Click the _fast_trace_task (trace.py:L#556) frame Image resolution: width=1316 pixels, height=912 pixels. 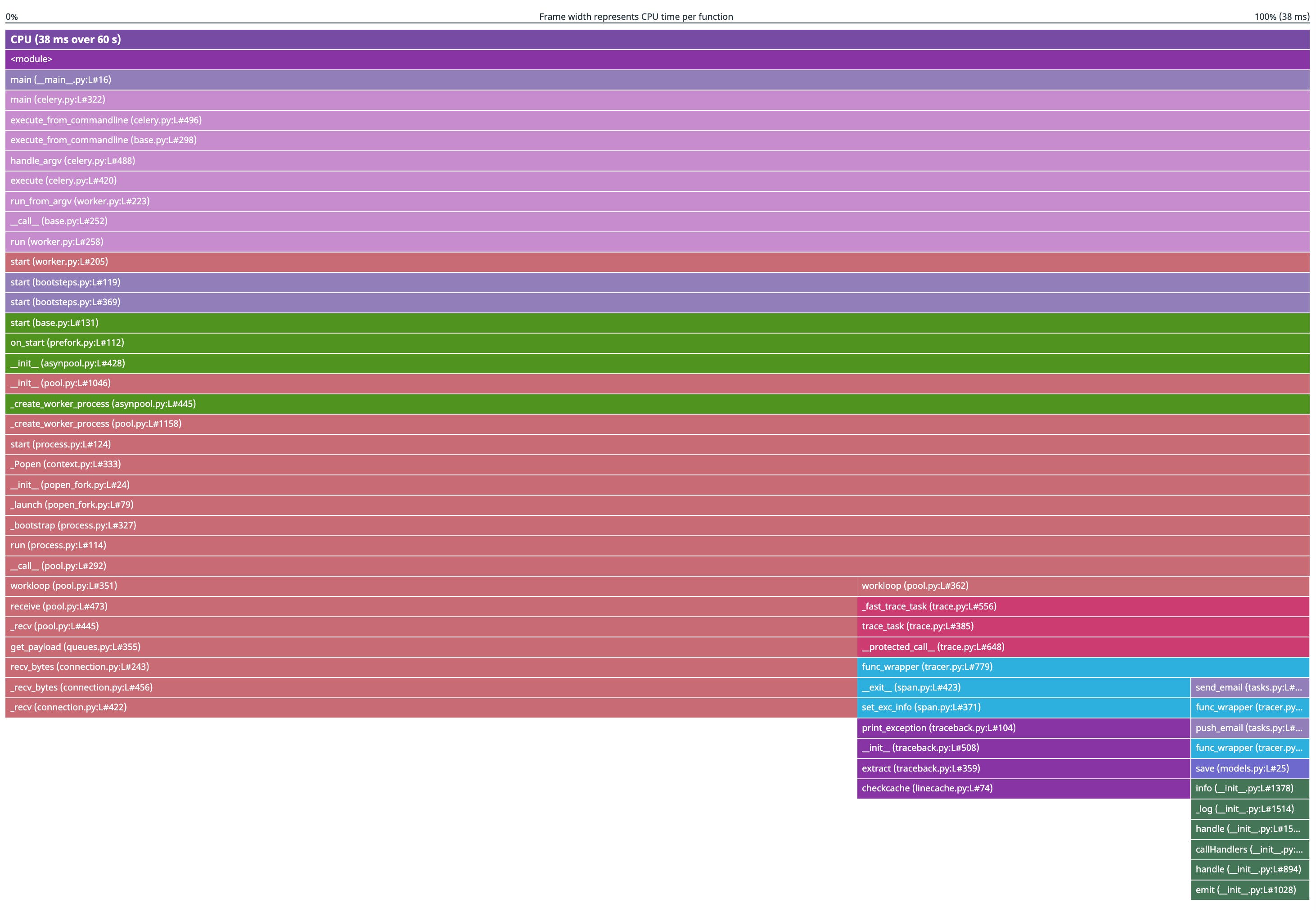pyautogui.click(x=1082, y=606)
